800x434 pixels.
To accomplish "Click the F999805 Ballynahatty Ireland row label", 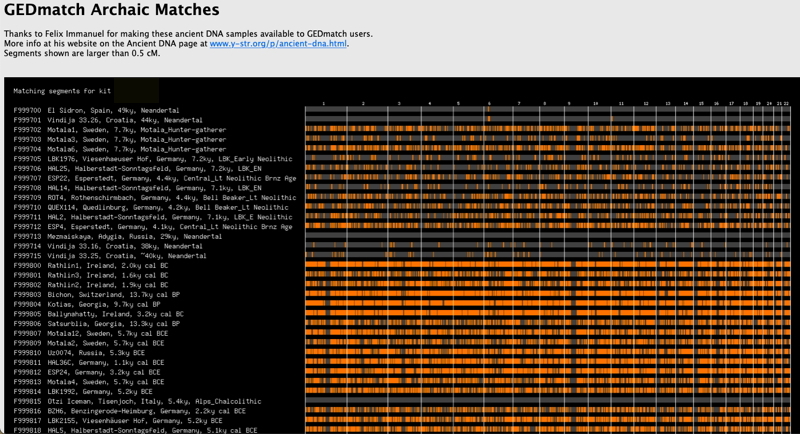I will tap(99, 314).
